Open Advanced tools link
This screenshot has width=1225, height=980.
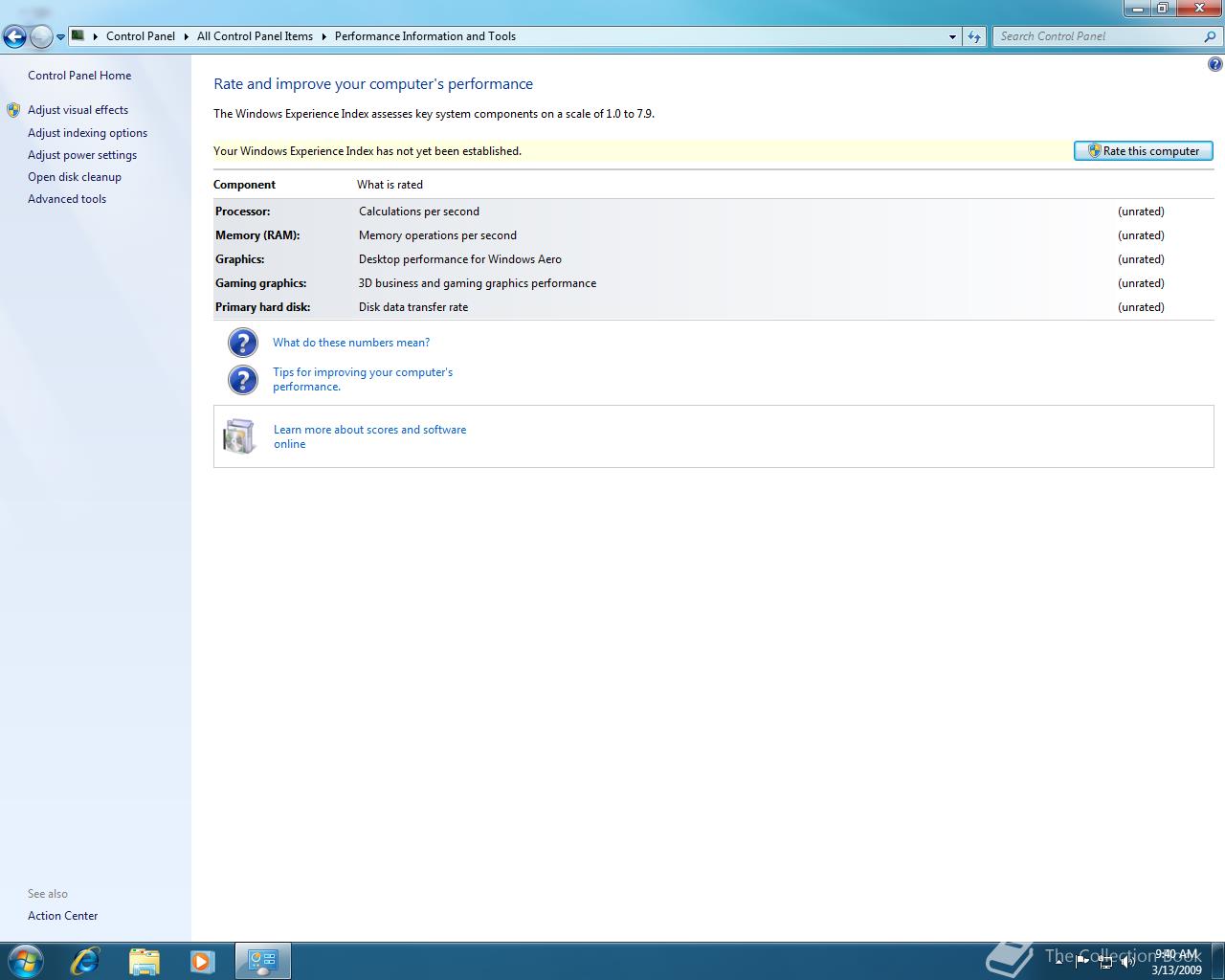point(67,199)
